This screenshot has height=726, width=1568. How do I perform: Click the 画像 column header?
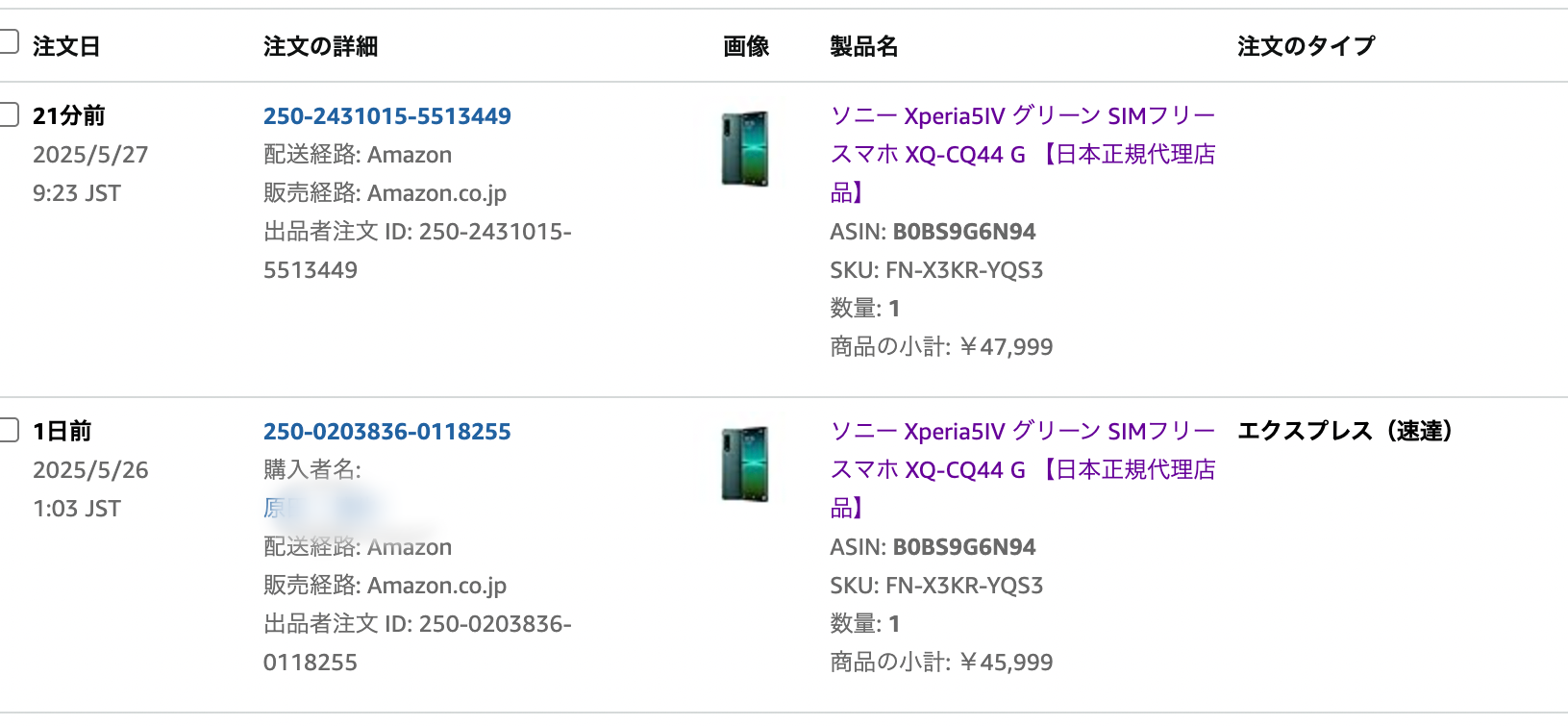pos(746,46)
